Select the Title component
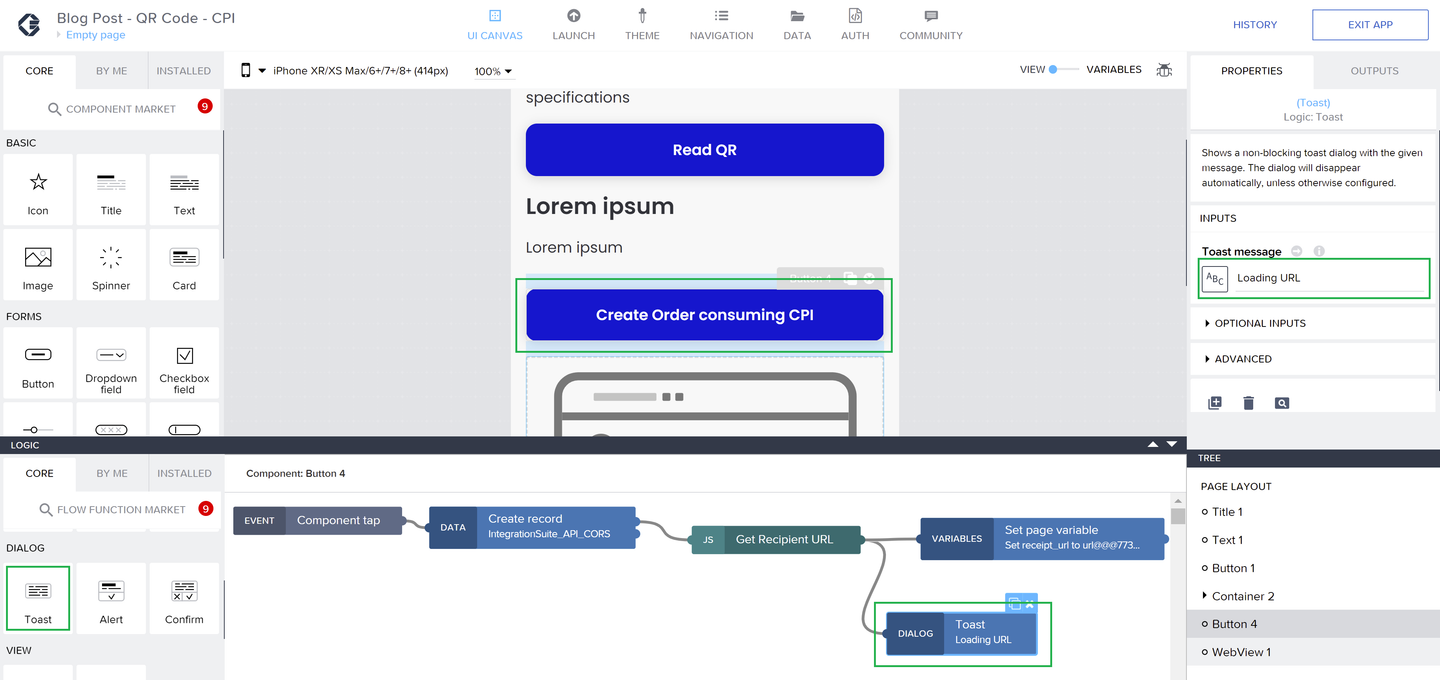The image size is (1440, 680). [111, 190]
